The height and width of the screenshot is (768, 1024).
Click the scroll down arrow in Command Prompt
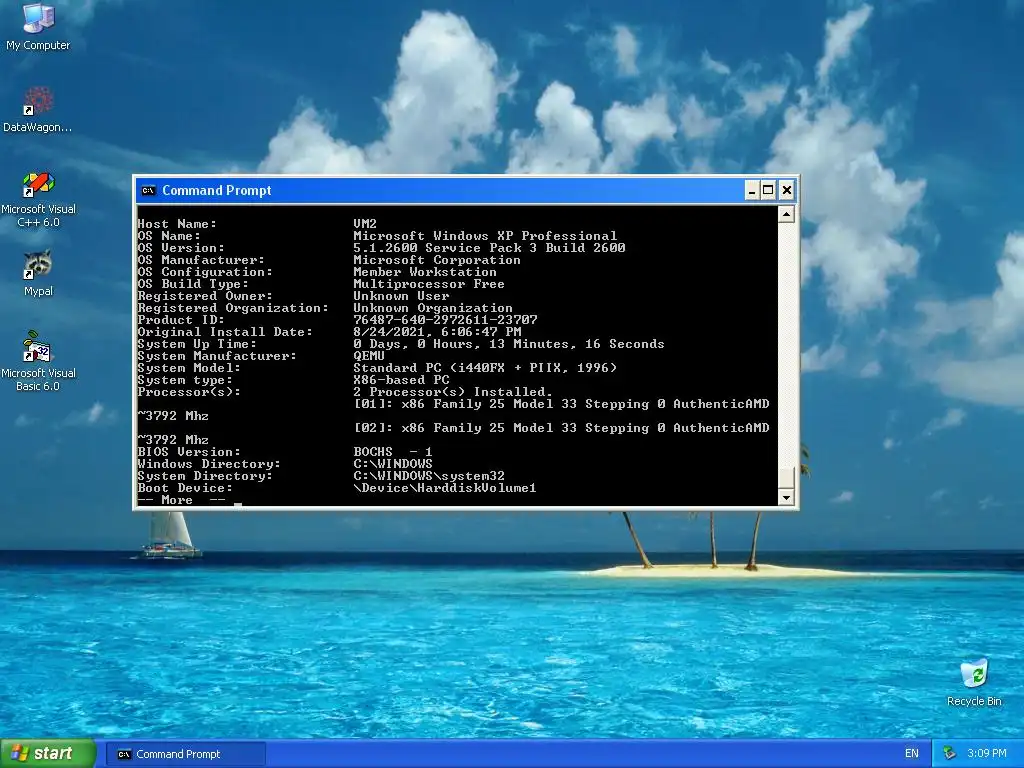point(786,498)
